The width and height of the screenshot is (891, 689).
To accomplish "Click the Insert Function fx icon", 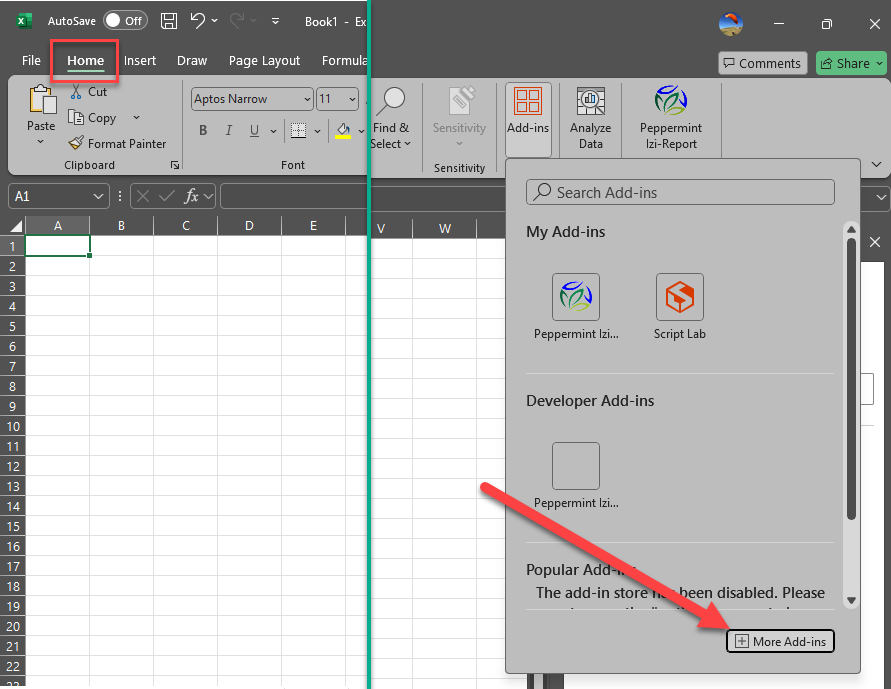I will click(x=190, y=197).
